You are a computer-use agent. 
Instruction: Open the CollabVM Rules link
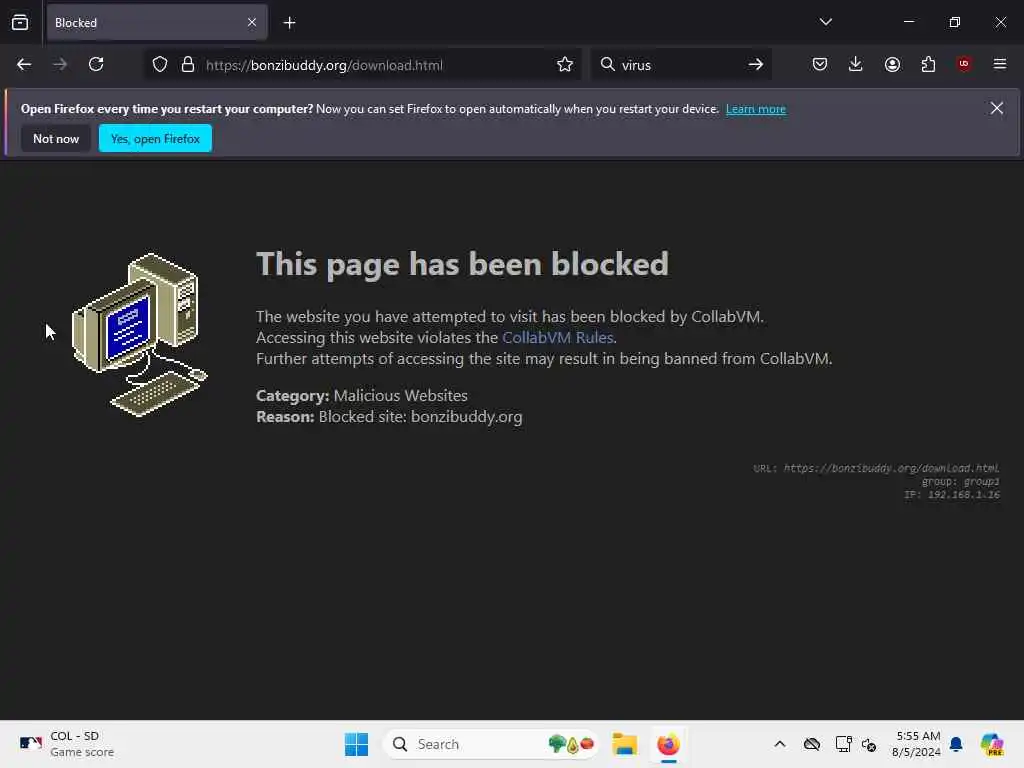(558, 338)
